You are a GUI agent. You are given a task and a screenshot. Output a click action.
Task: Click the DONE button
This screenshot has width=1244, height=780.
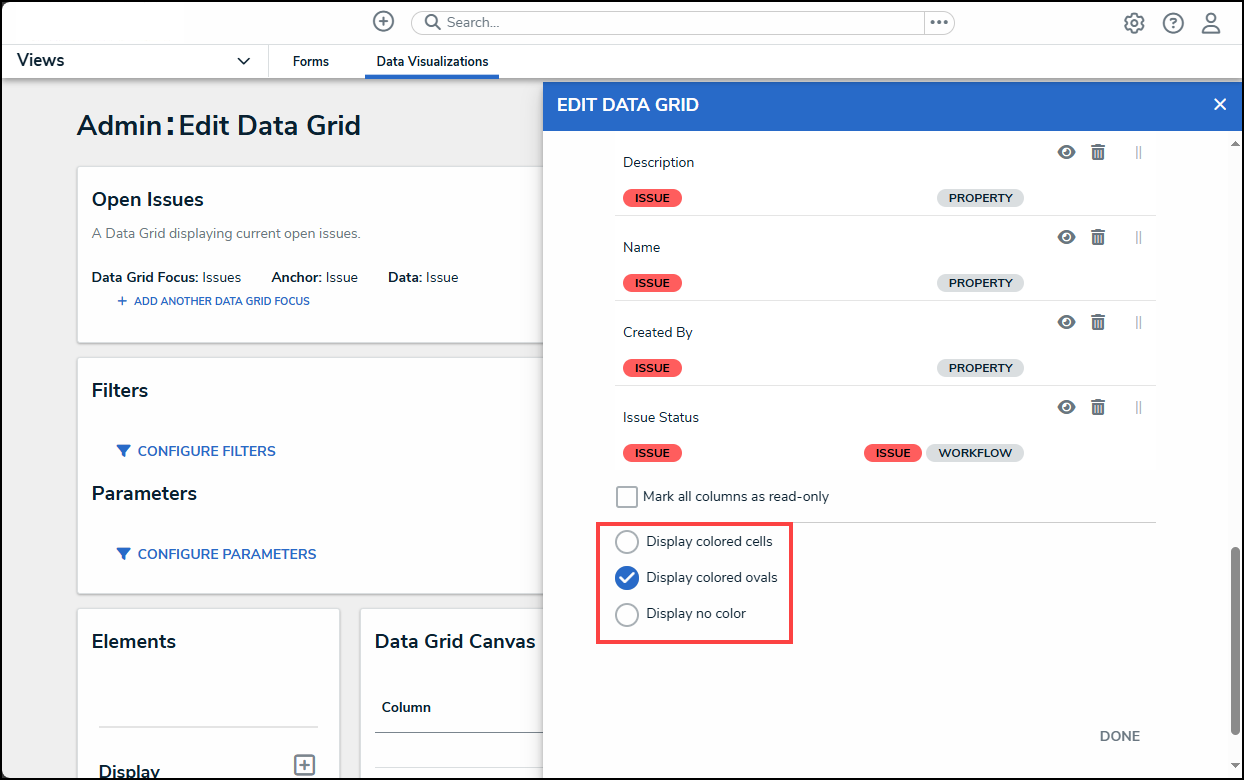(1119, 736)
